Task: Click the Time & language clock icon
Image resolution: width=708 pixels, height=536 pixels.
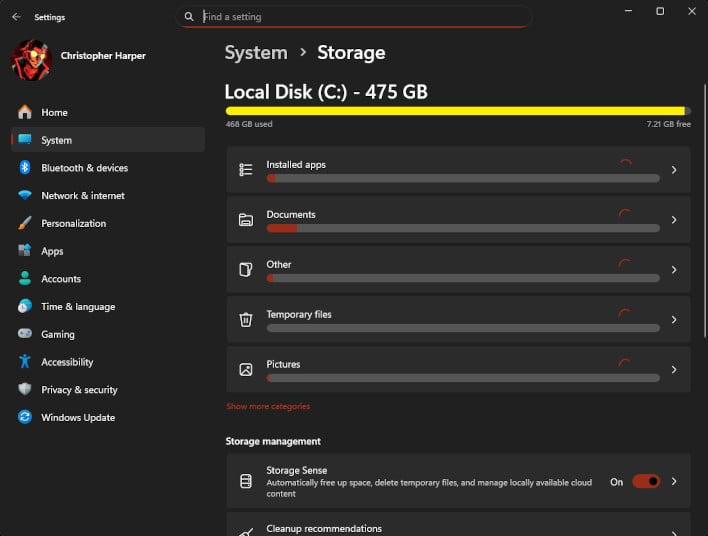Action: (25, 306)
